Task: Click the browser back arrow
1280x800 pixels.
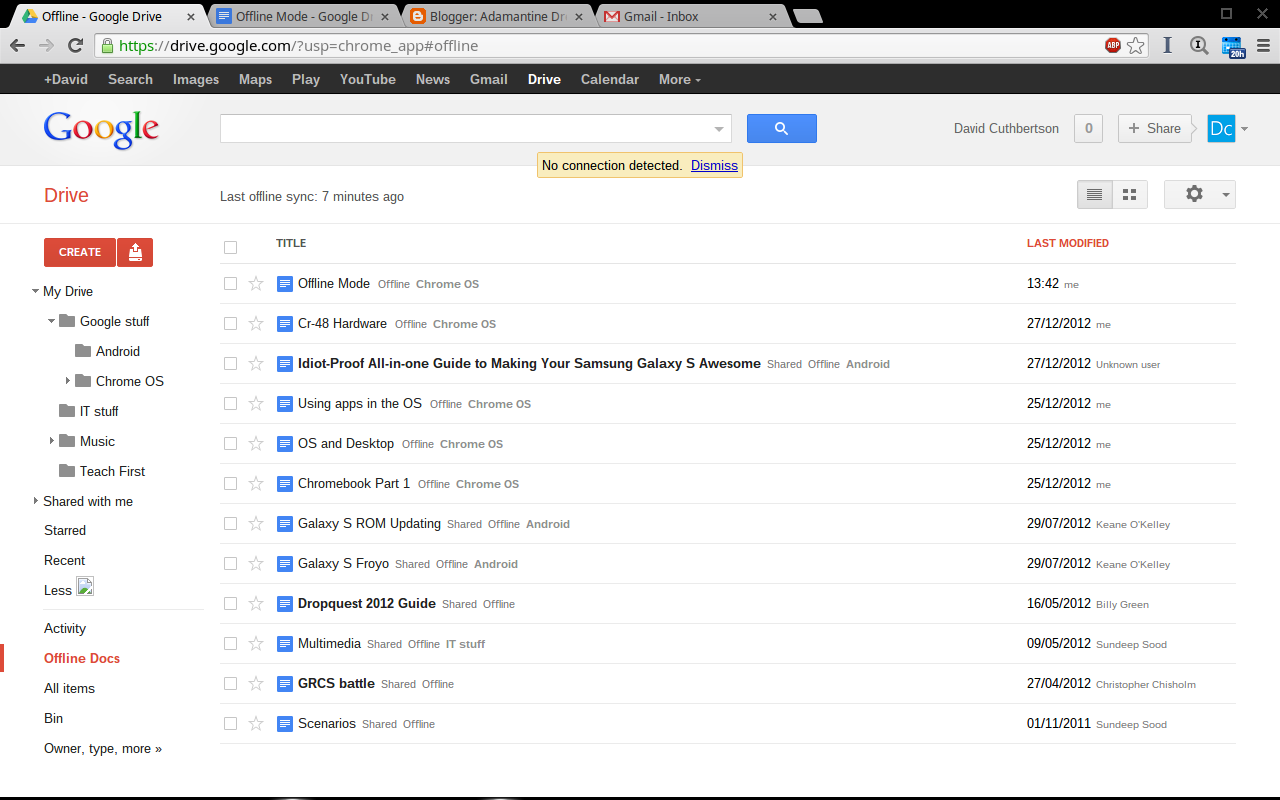Action: [x=17, y=46]
